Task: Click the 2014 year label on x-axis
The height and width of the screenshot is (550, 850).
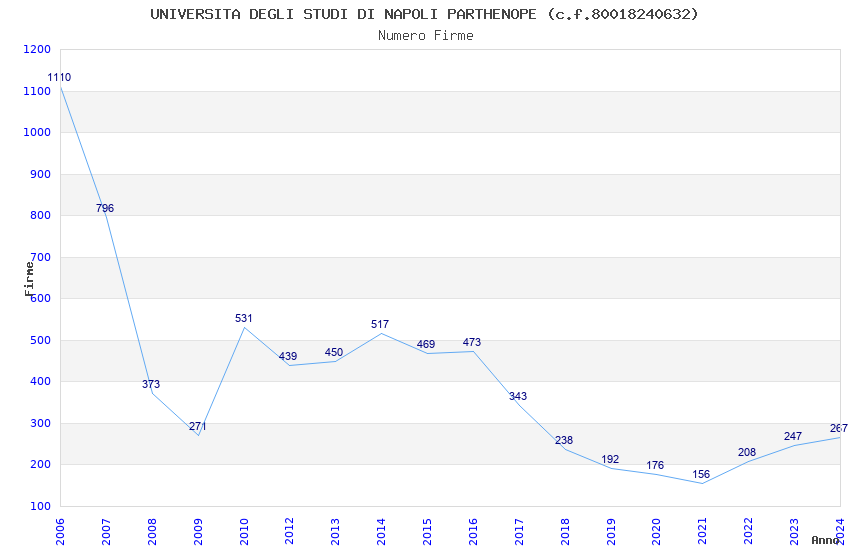Action: 381,531
